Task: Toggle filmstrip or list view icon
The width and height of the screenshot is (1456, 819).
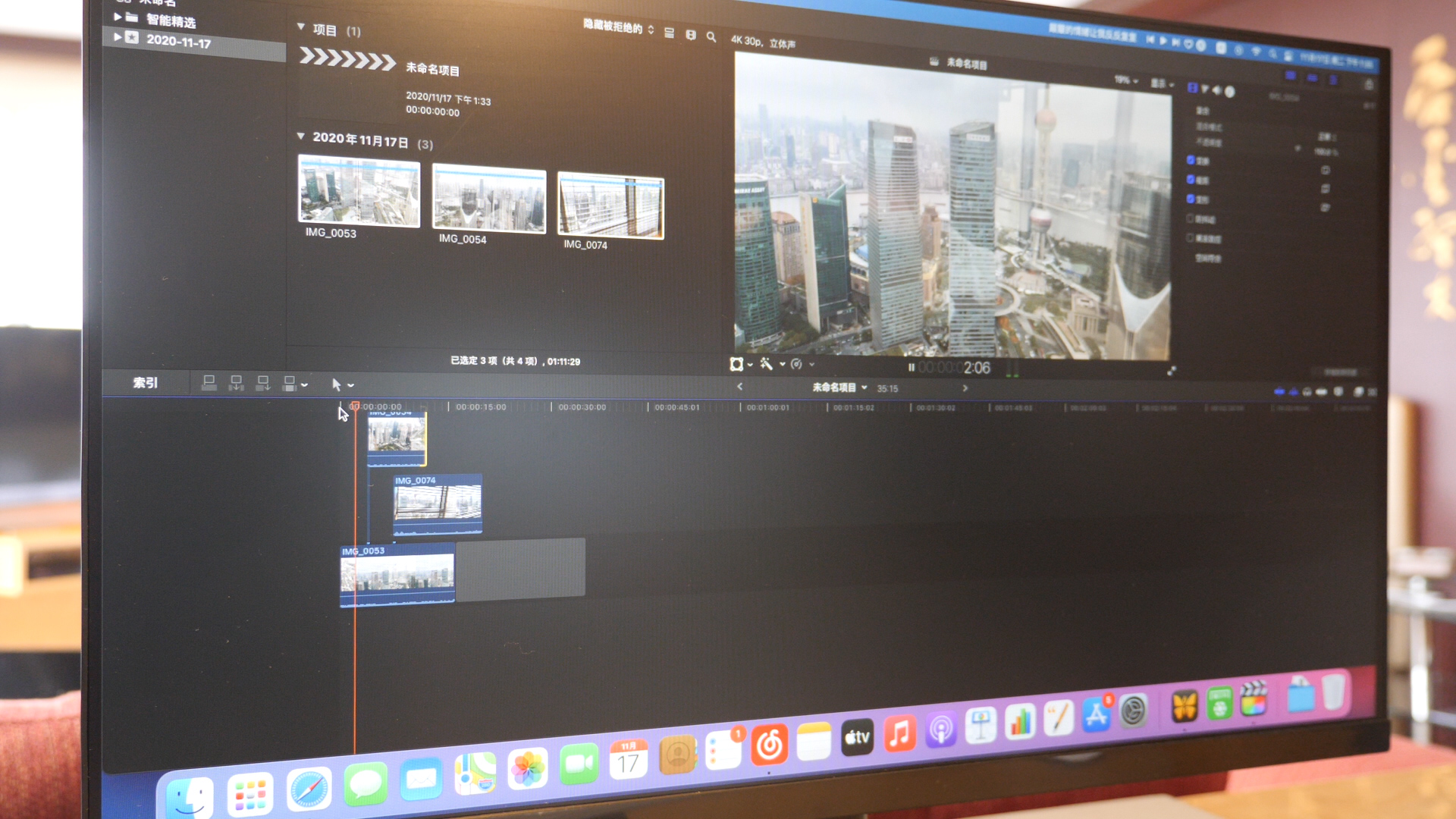Action: coord(669,33)
